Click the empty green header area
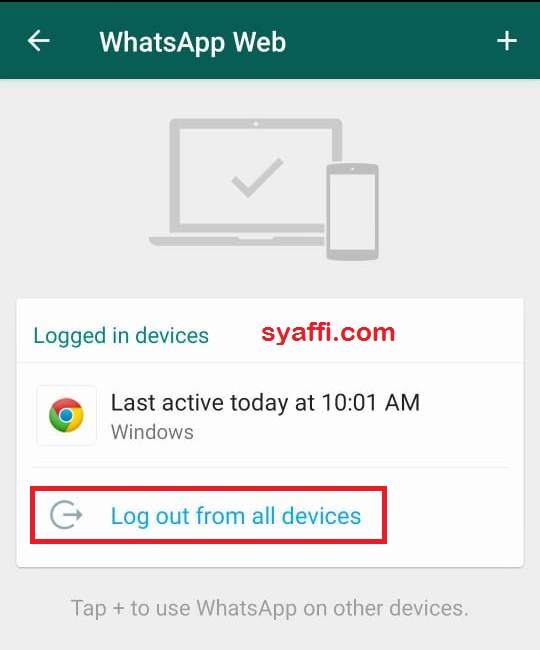 pos(390,41)
